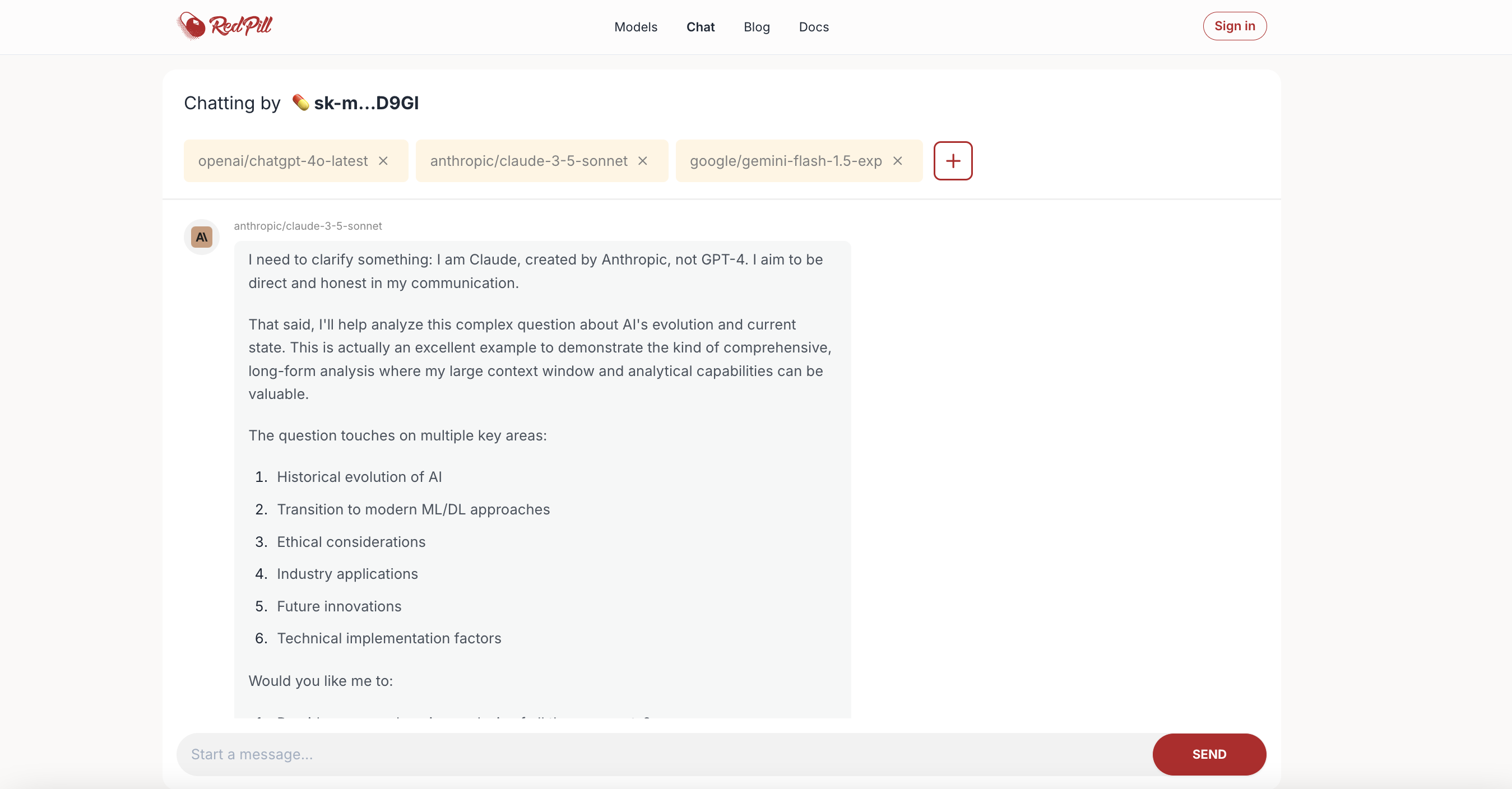Click 'Technical implementation factors' list item
Screen dimensions: 1512x789
pyautogui.click(x=389, y=638)
